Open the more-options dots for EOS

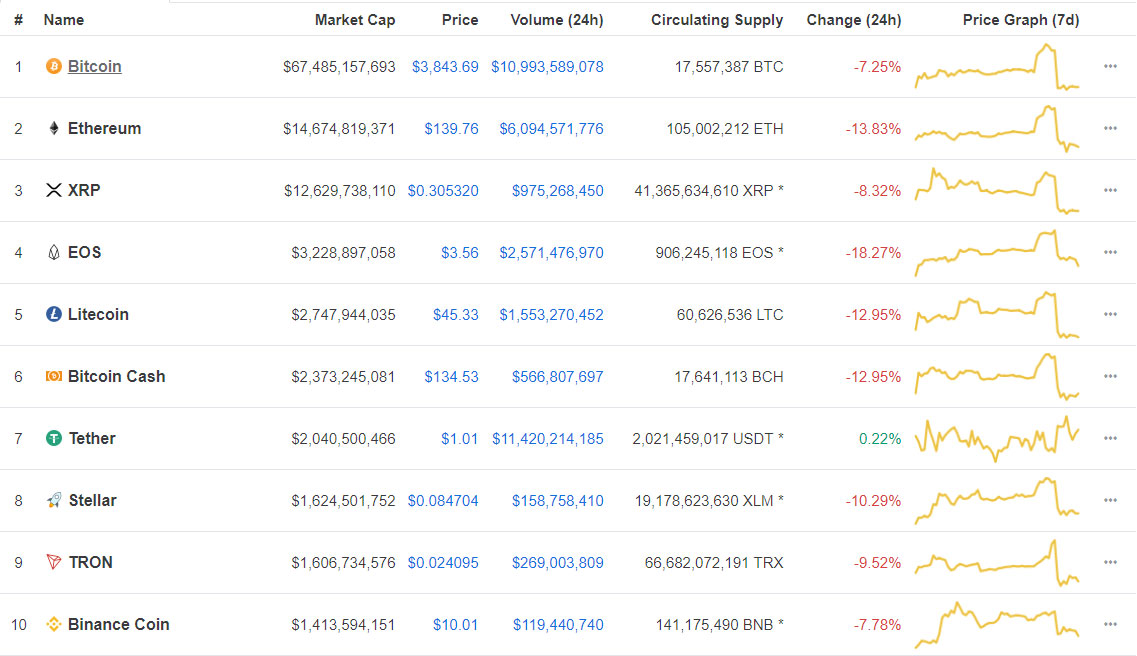click(1110, 252)
